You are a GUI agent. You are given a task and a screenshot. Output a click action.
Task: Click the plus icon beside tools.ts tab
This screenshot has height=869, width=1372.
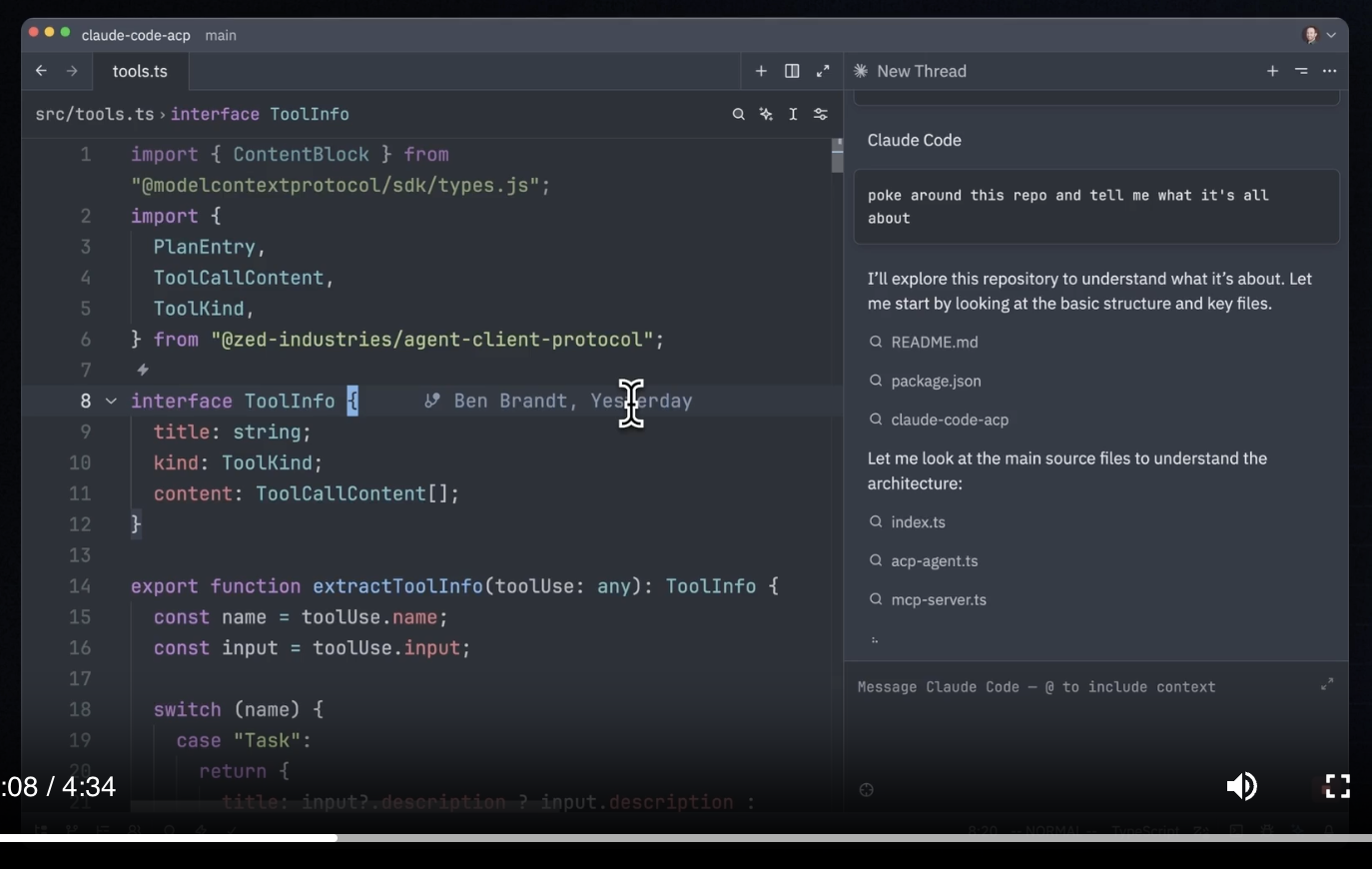click(761, 71)
